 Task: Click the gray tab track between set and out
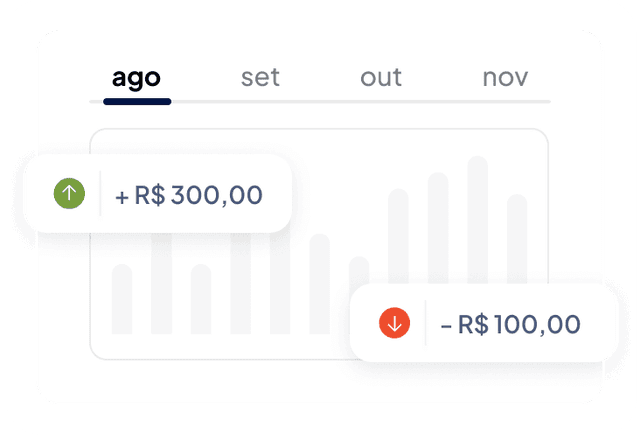pos(320,102)
